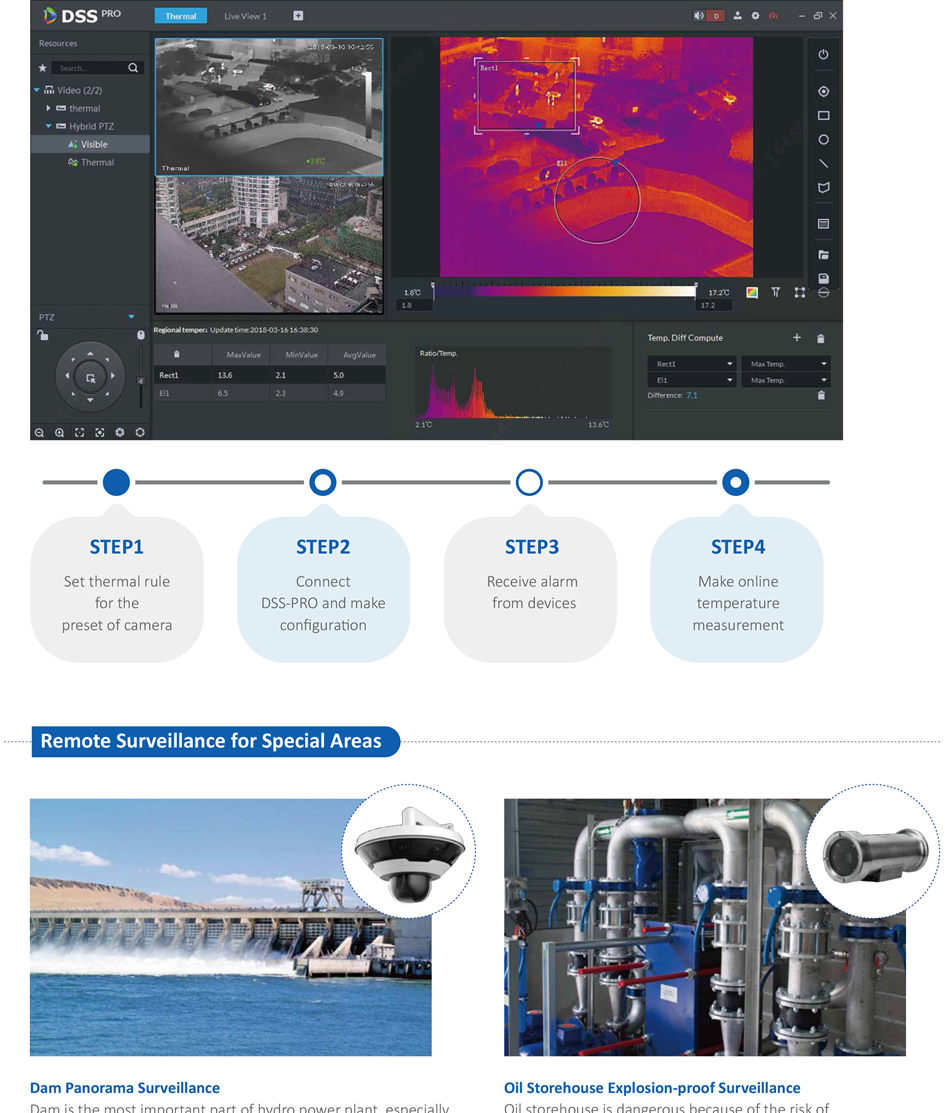Collapse the Hybrid PTZ node
Screen dimensions: 950x1113
tap(48, 126)
